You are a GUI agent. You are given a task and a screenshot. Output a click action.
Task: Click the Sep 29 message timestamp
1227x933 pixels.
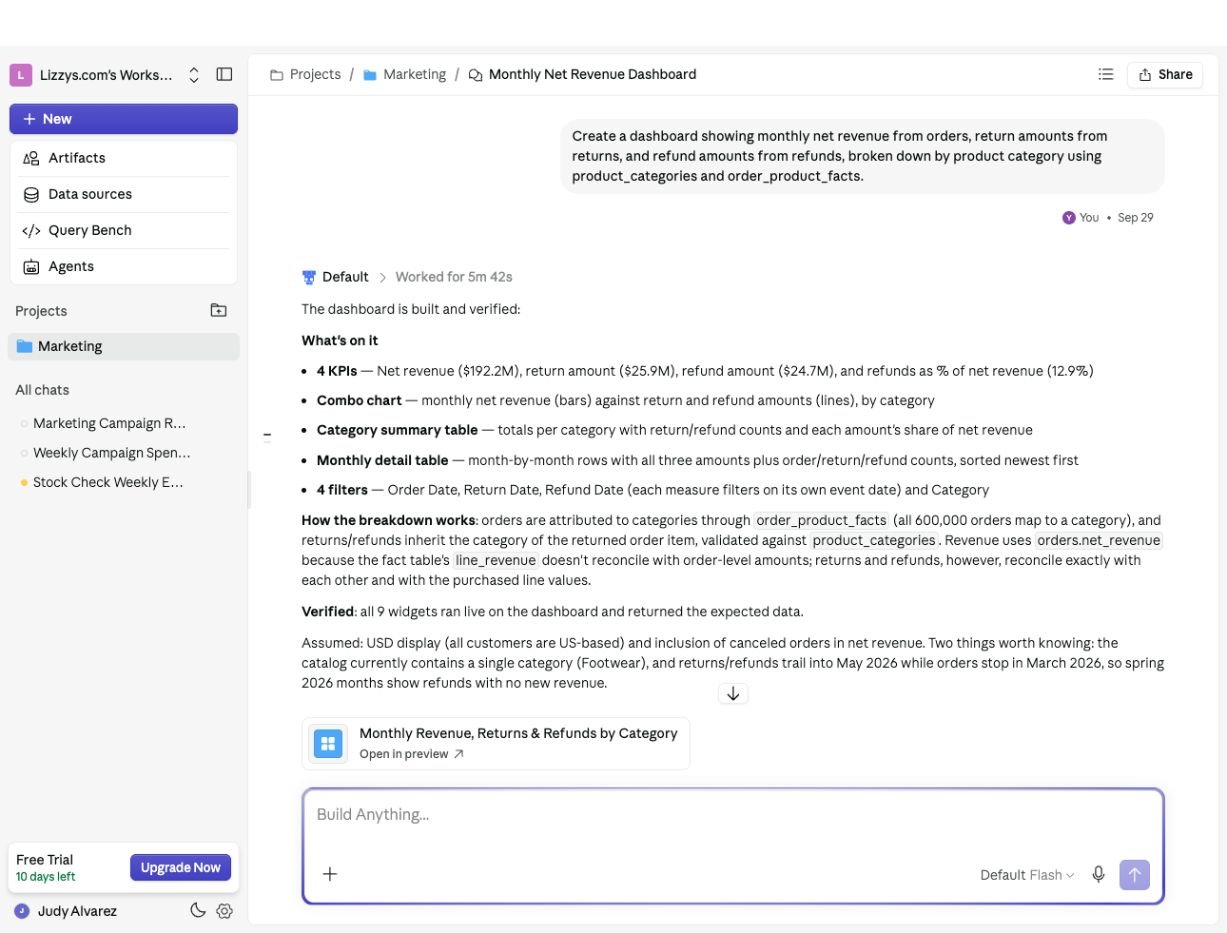pos(1136,217)
